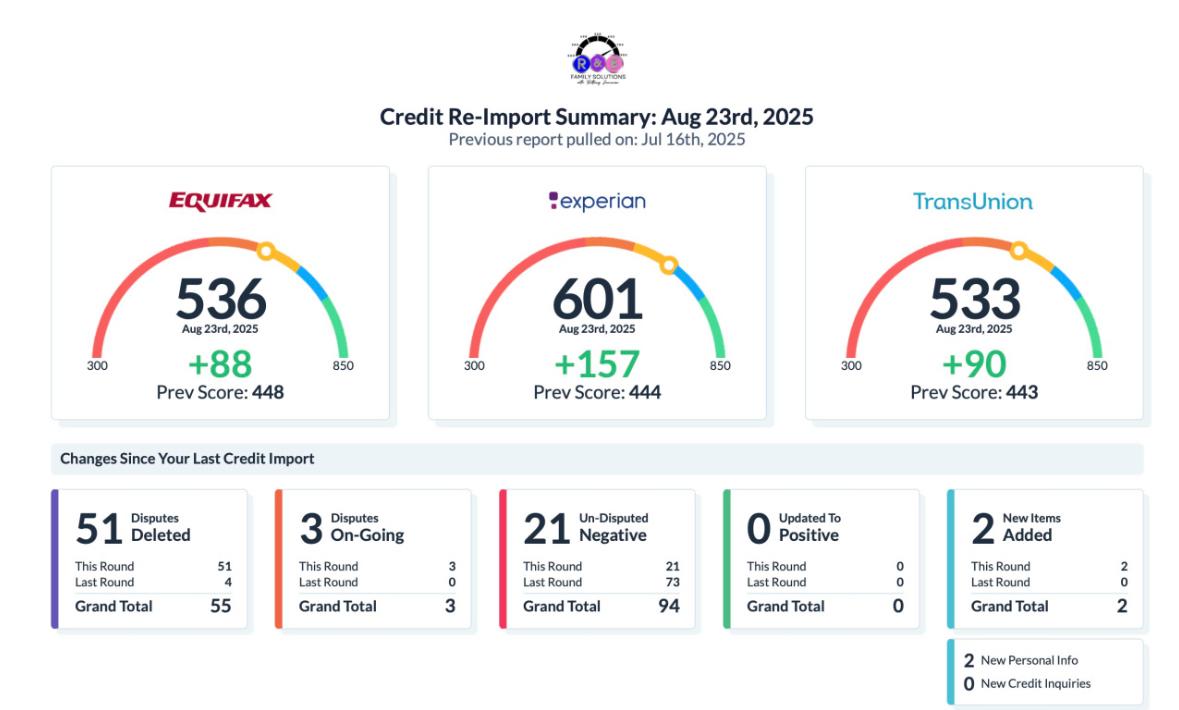Click 'Grand Total' label in New Items Added card
The width and height of the screenshot is (1179, 710).
coord(1009,606)
